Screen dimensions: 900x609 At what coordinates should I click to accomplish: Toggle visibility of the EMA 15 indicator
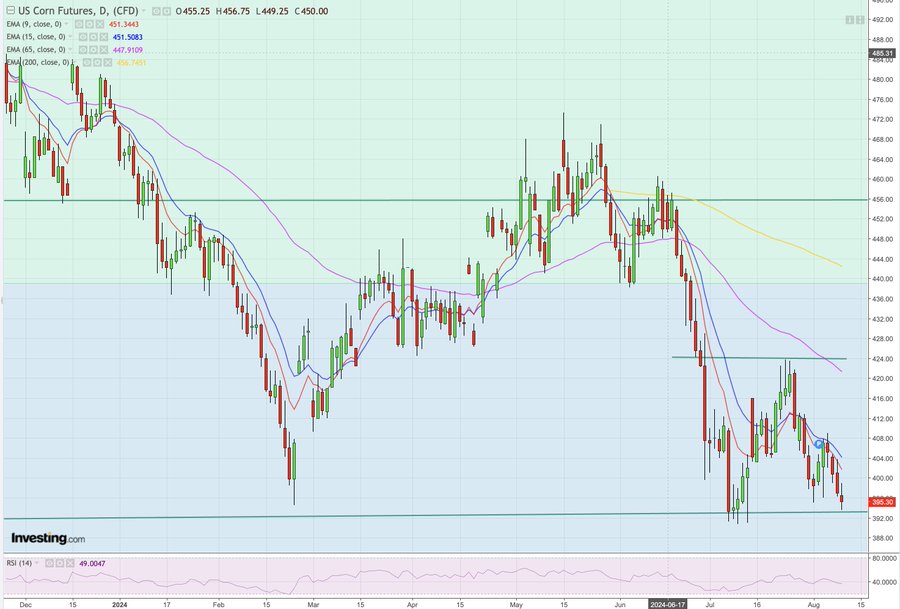pos(83,37)
